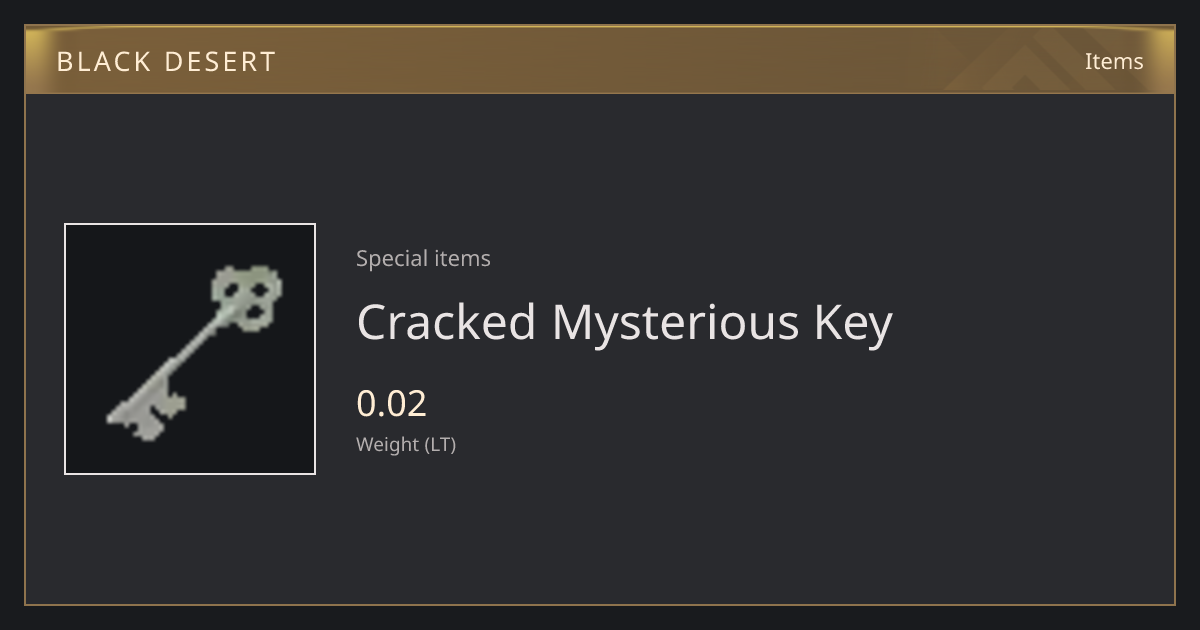Click the white-bordered item image frame
Image resolution: width=1200 pixels, height=630 pixels.
[190, 349]
